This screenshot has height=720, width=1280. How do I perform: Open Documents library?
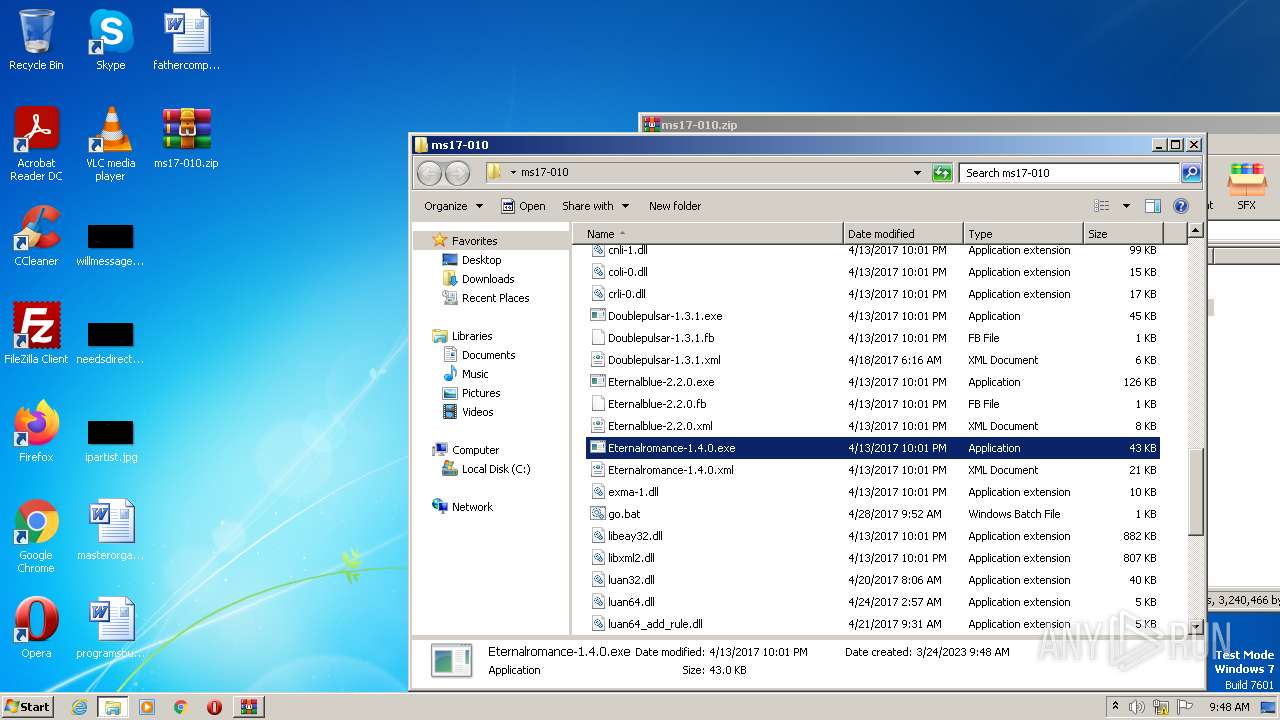488,355
